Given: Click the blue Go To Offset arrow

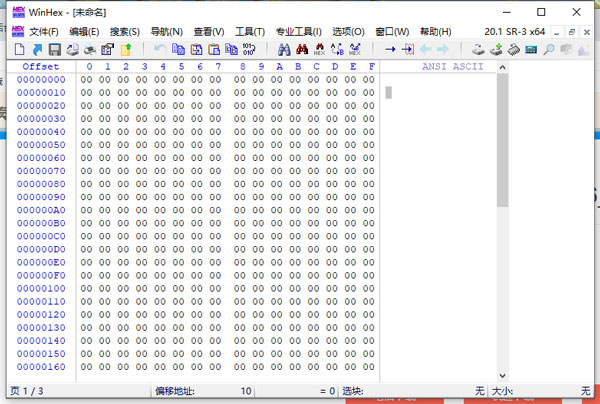Looking at the screenshot, I should pos(391,49).
